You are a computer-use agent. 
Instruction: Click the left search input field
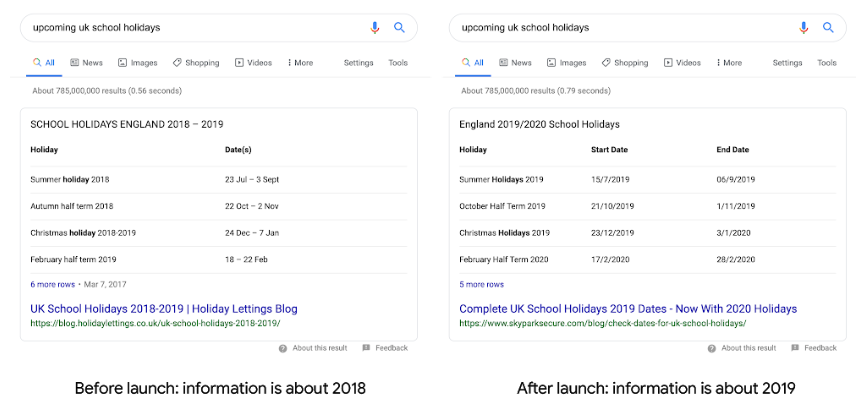coord(219,28)
